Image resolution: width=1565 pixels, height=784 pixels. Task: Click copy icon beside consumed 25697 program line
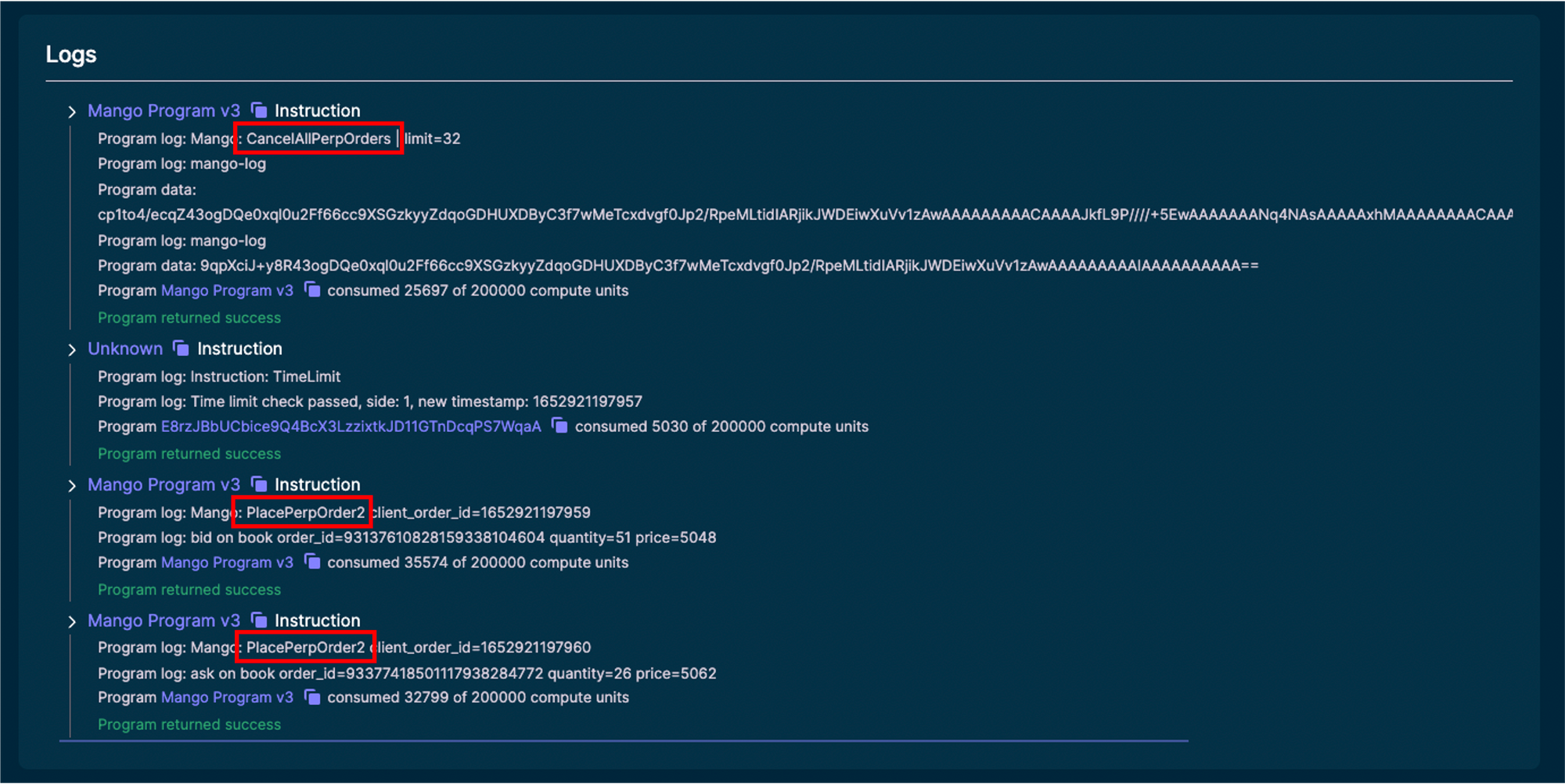coord(312,290)
